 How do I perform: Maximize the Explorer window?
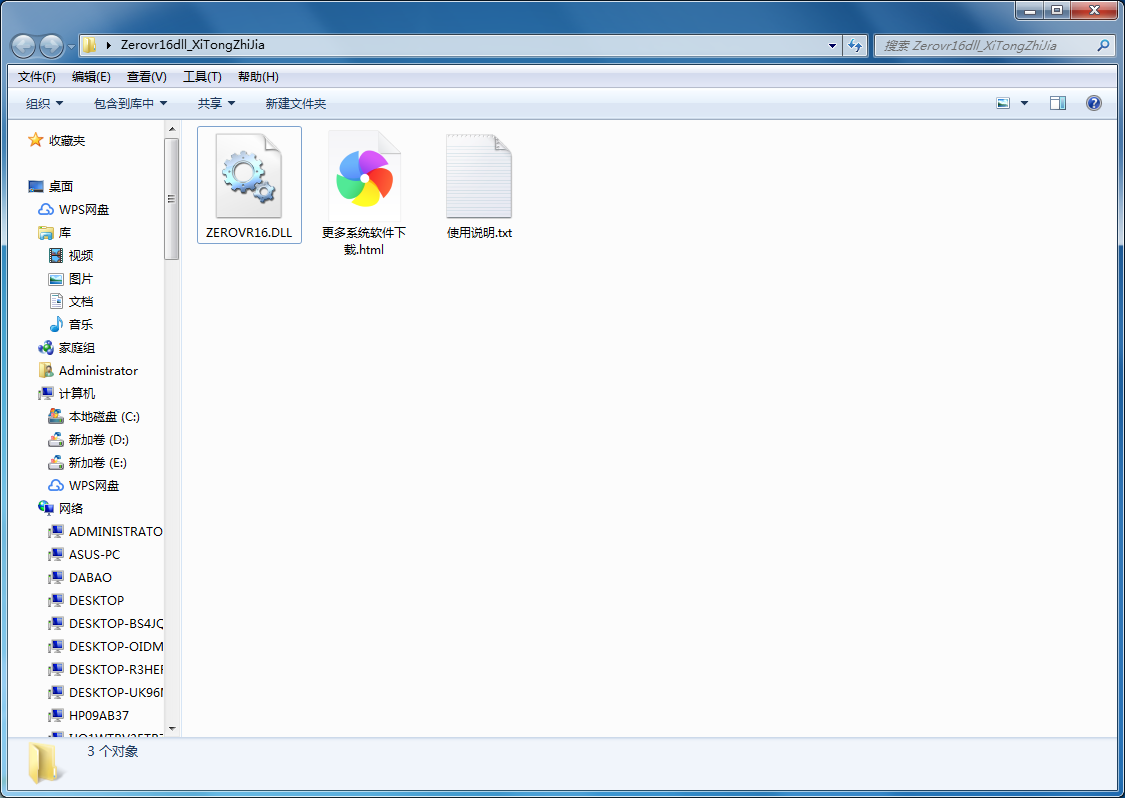click(x=1057, y=10)
